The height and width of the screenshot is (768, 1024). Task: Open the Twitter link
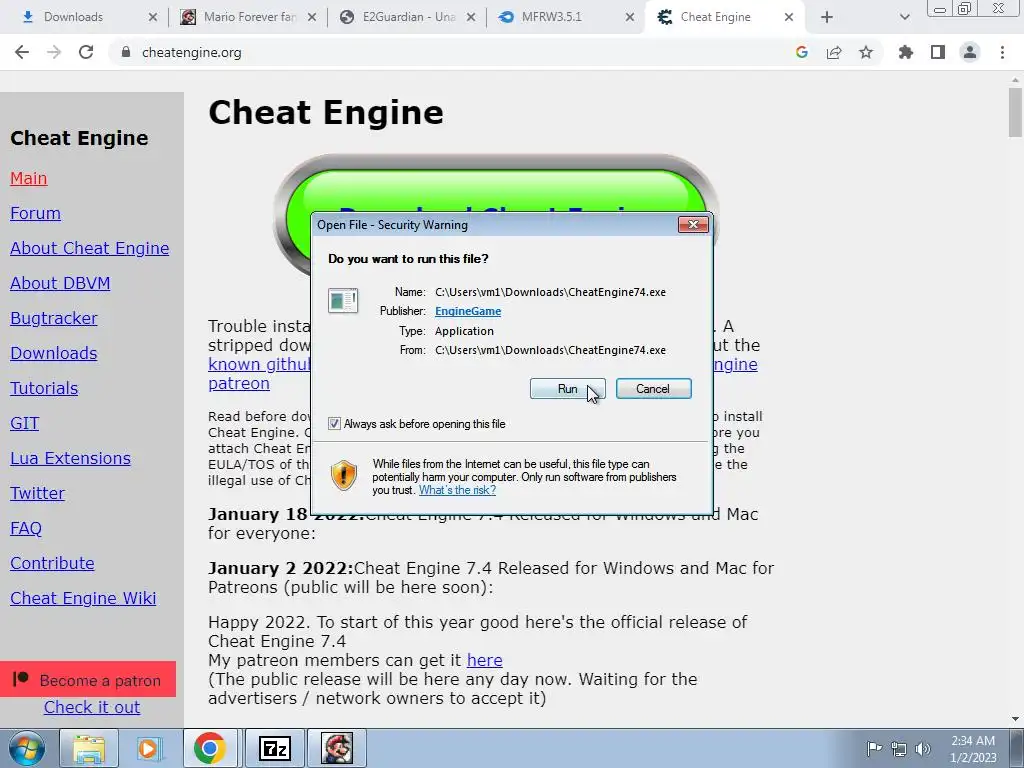click(37, 493)
